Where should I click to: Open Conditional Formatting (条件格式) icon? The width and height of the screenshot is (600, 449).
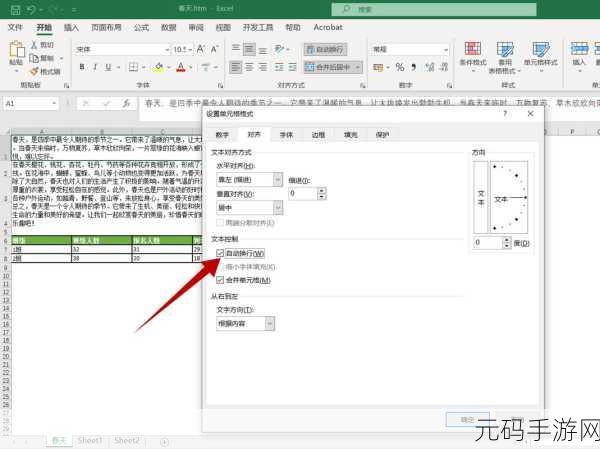473,49
